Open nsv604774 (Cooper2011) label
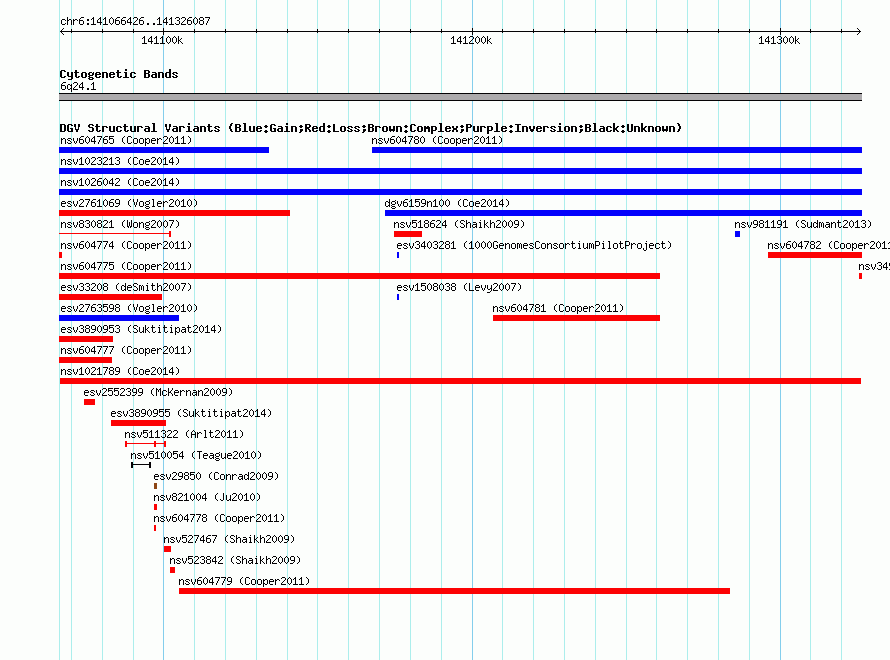 [126, 245]
